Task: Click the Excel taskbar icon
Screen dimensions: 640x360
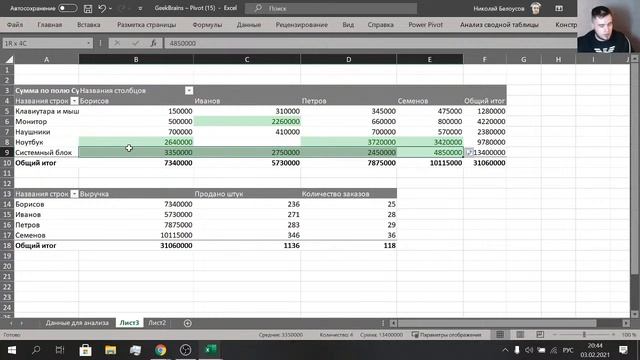Action: [x=210, y=350]
